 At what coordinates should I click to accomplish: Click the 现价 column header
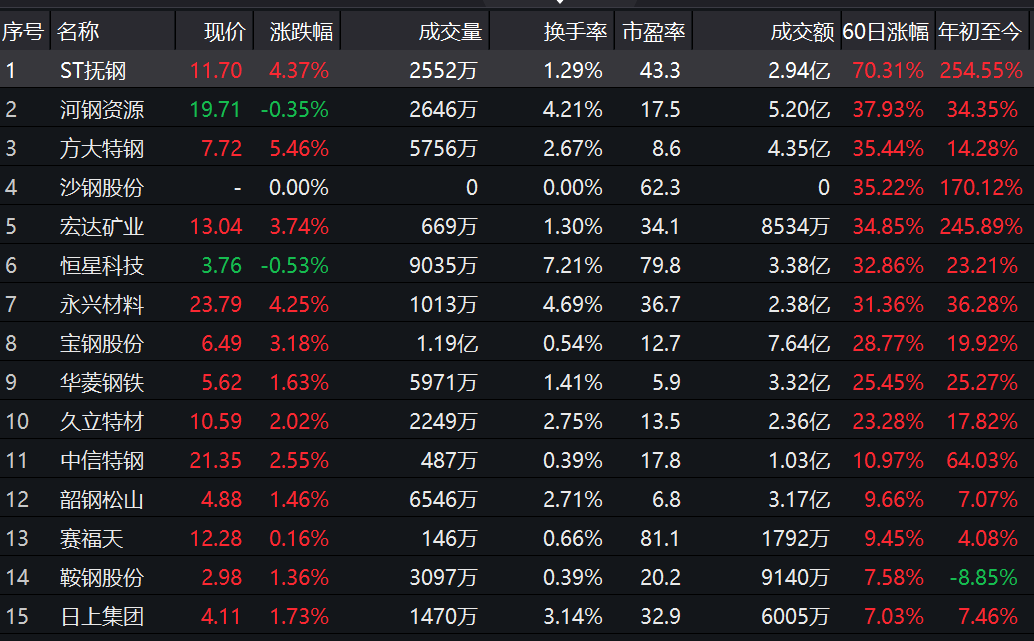[224, 32]
